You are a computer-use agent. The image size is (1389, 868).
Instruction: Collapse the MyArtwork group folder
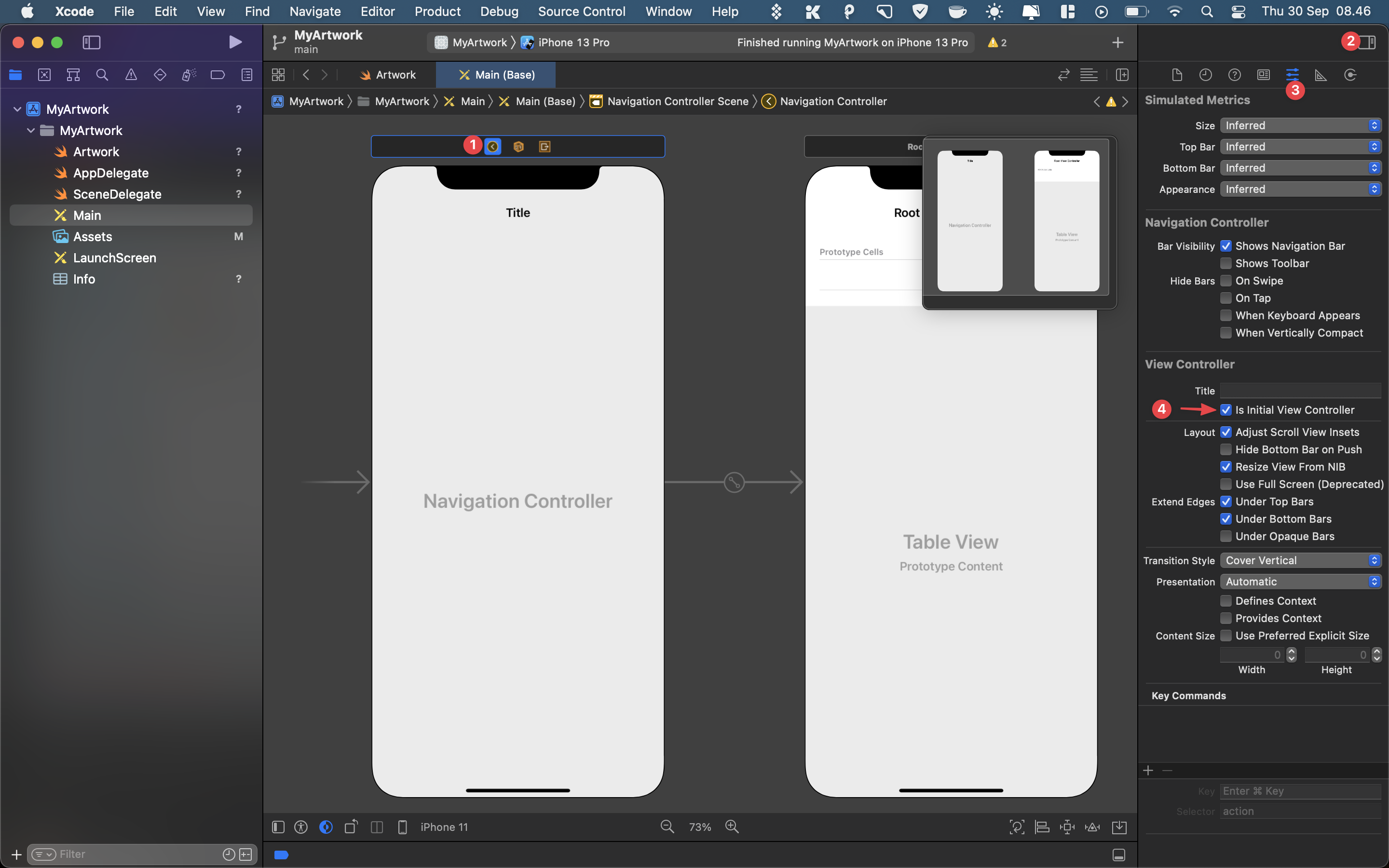click(x=31, y=130)
